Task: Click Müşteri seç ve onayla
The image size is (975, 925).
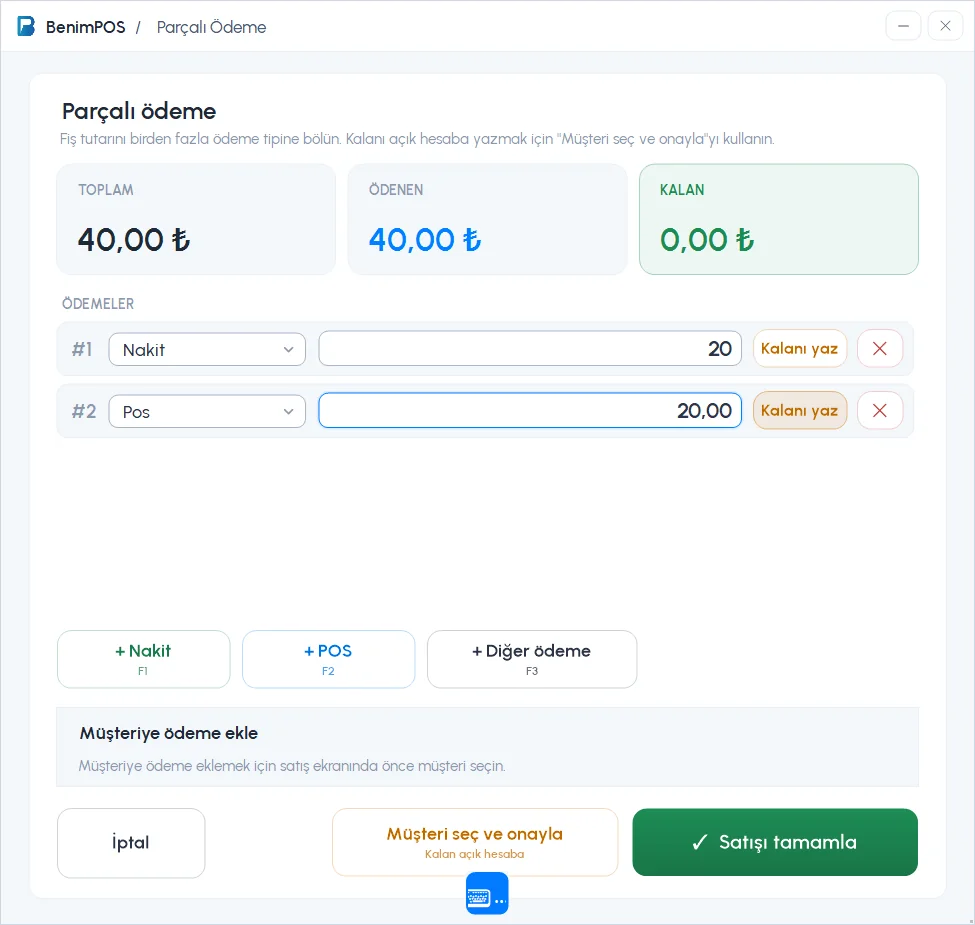Action: pos(475,842)
